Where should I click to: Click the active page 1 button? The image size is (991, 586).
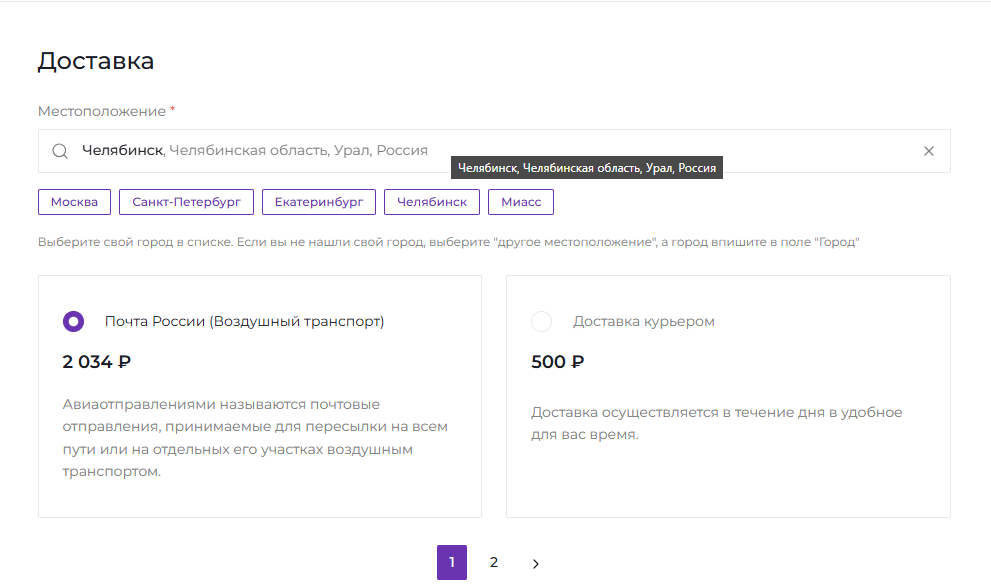[x=452, y=562]
